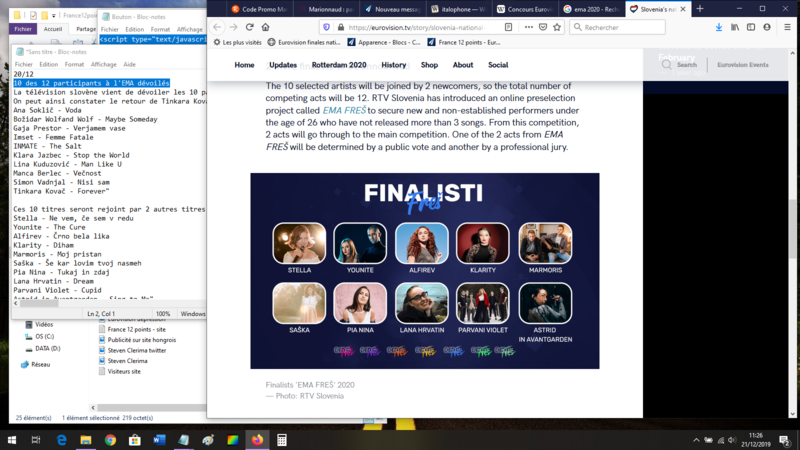Click the Rechercher search box
Viewport: 800px width, 450px height.
(617, 27)
